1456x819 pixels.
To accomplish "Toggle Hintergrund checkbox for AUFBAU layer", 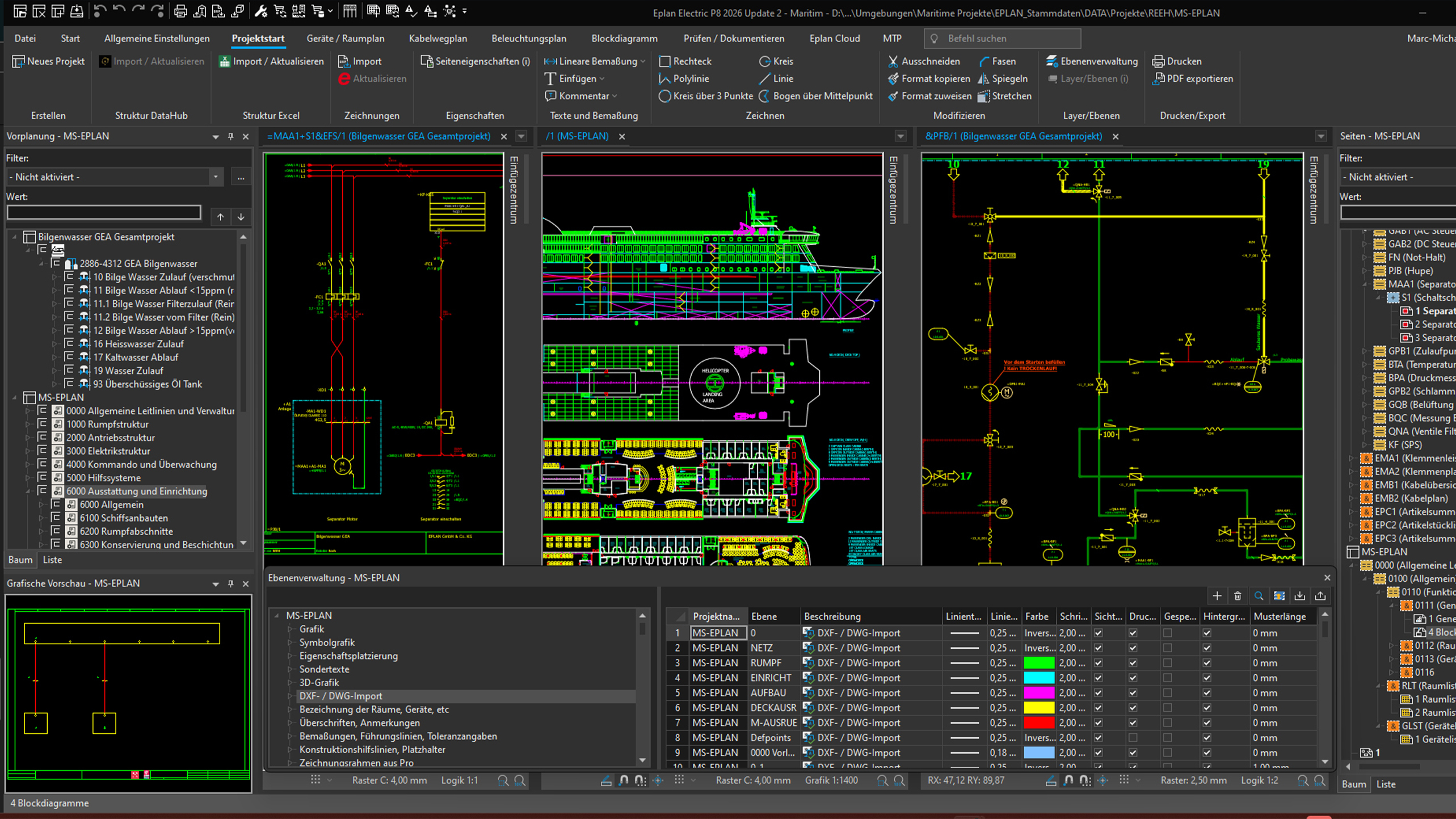I will (1207, 693).
